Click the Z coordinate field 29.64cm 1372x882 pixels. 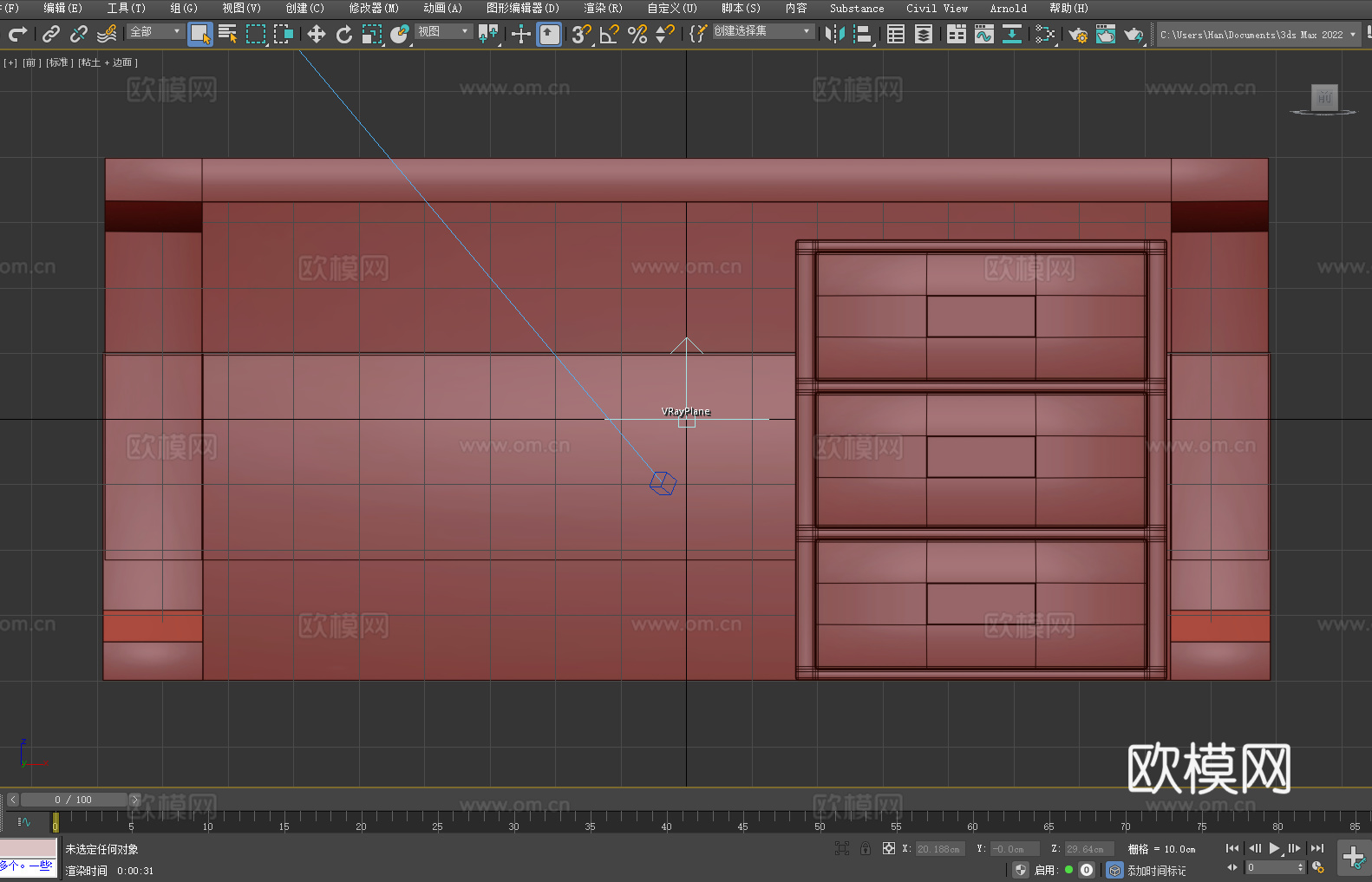point(1088,849)
